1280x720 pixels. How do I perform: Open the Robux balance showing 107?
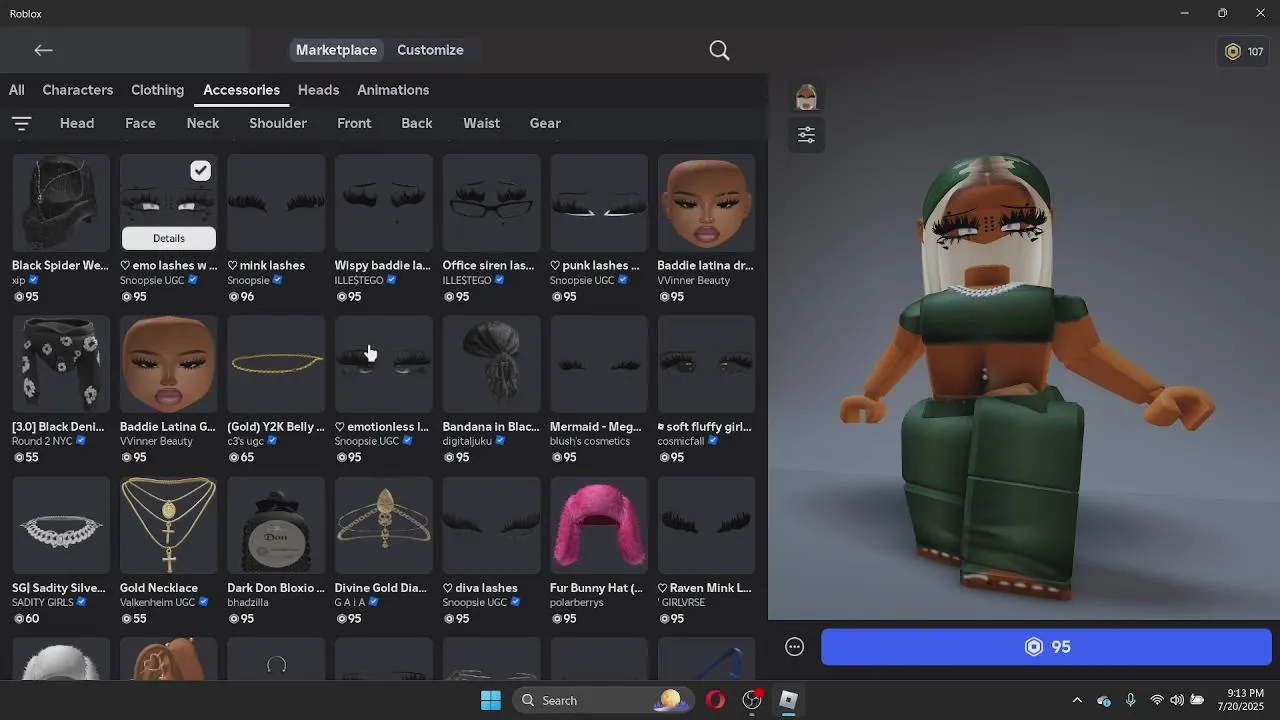1244,52
